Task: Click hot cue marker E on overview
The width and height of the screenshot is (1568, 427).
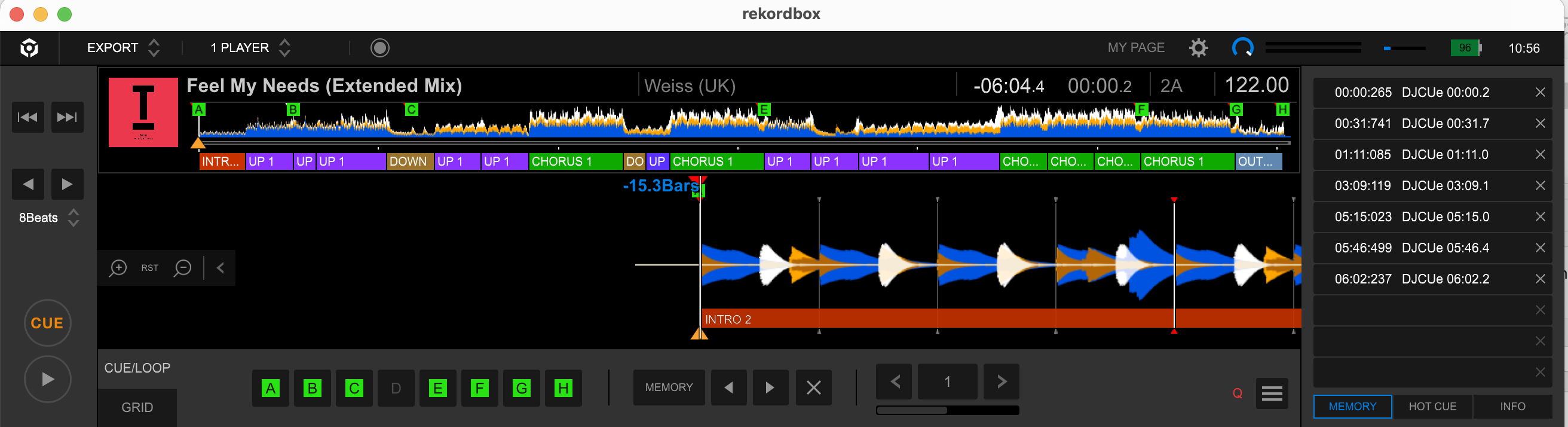Action: coord(764,109)
